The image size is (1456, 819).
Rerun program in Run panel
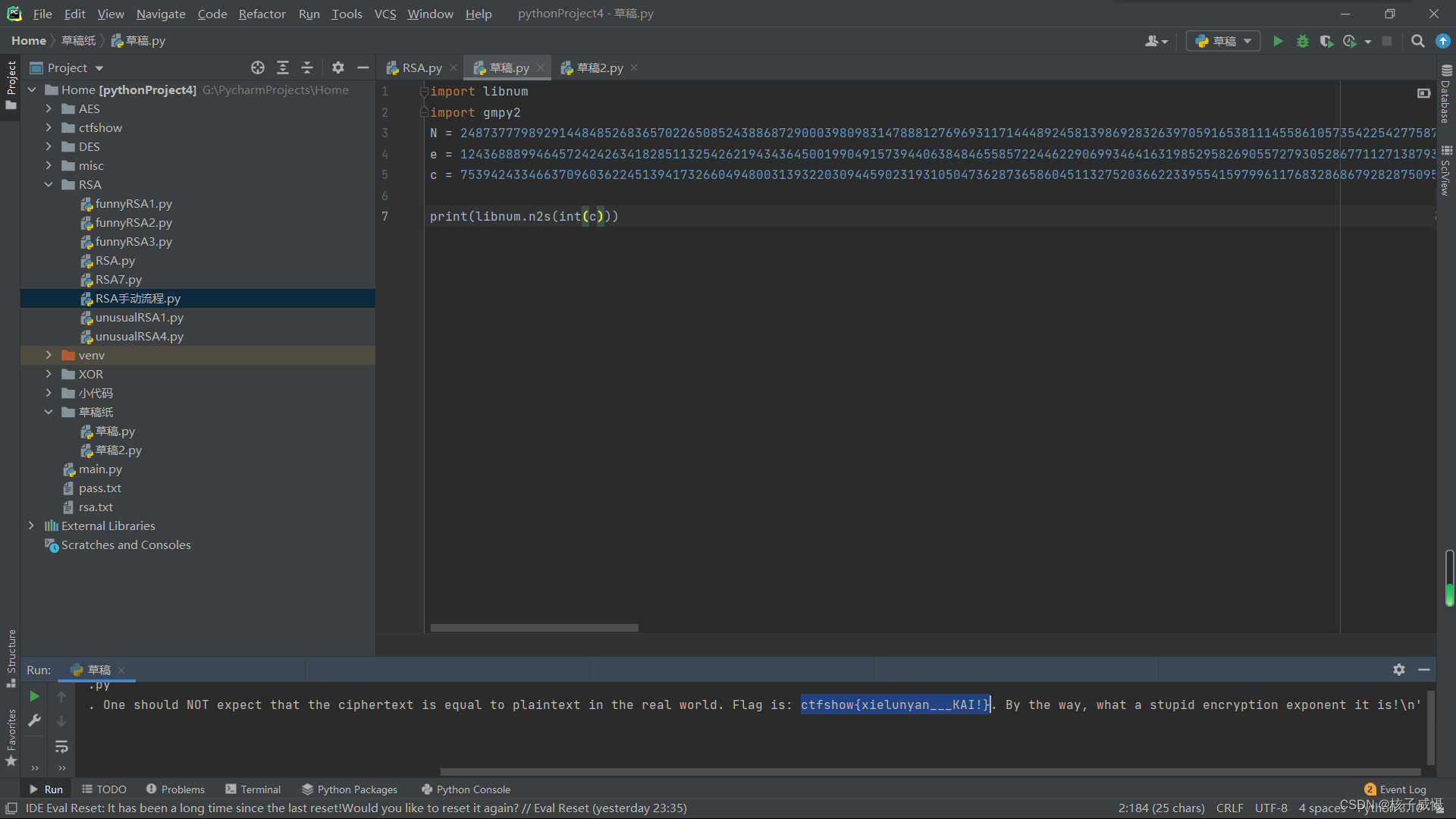point(34,696)
